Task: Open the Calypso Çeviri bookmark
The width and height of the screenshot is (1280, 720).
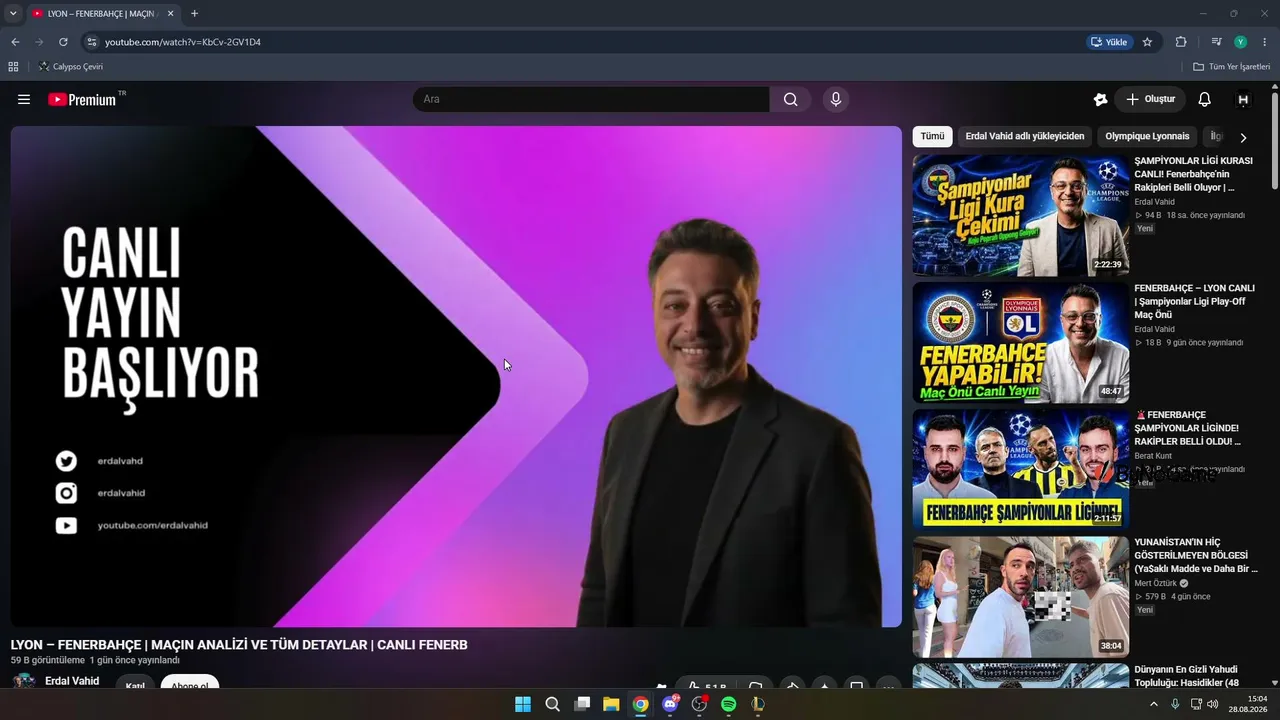Action: click(70, 67)
